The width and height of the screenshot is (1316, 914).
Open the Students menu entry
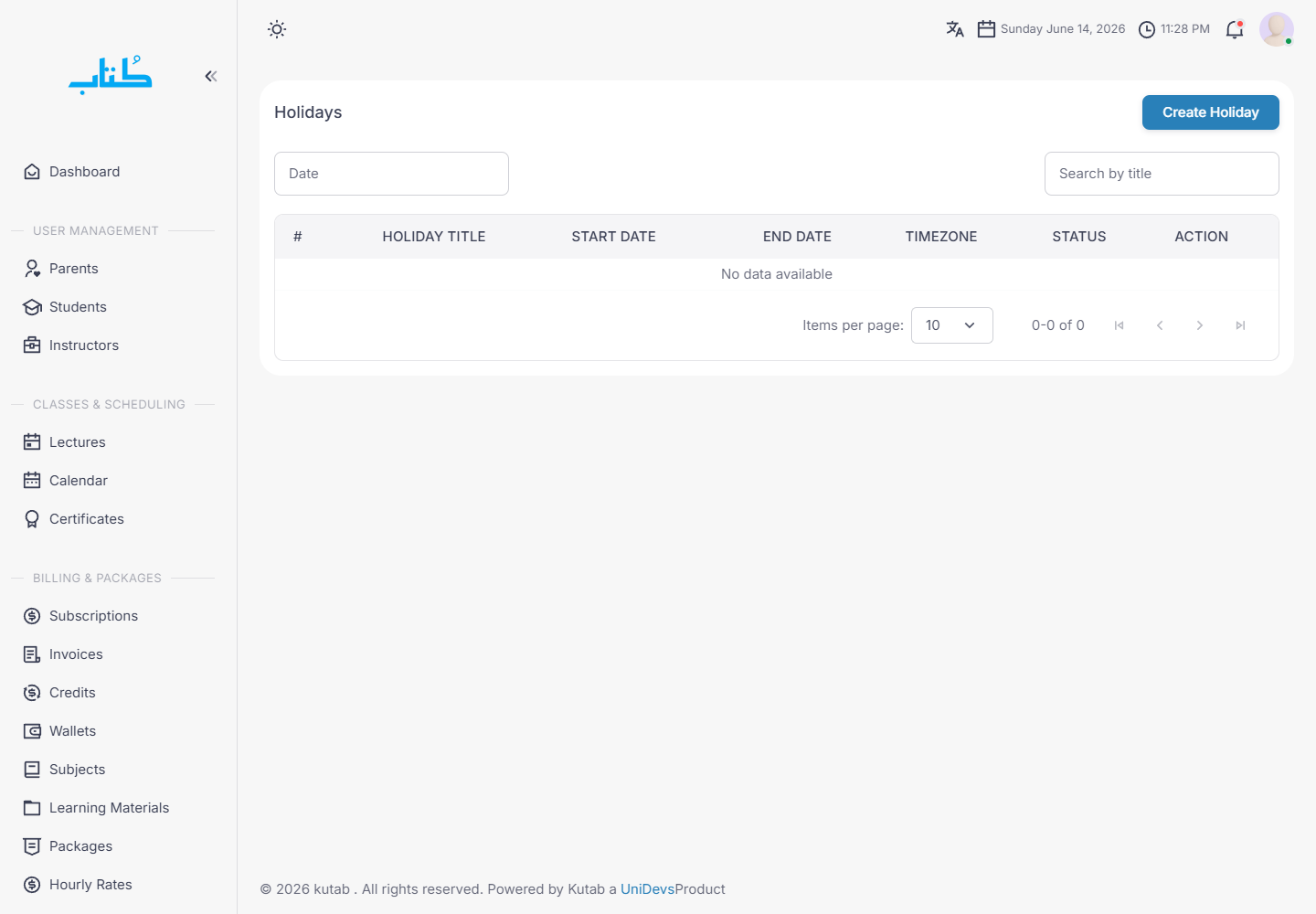click(112, 307)
